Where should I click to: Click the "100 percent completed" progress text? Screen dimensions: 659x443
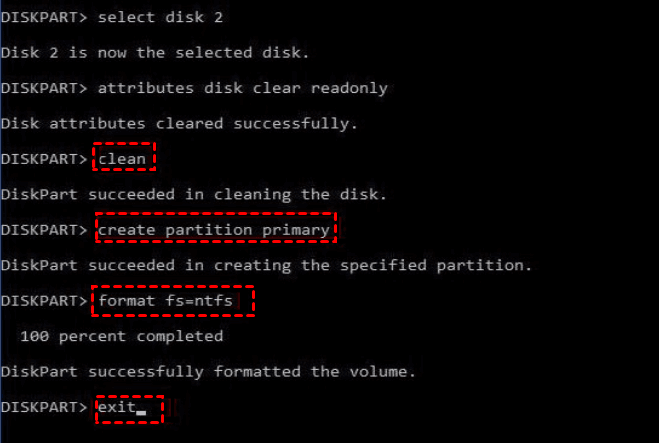[x=120, y=336]
